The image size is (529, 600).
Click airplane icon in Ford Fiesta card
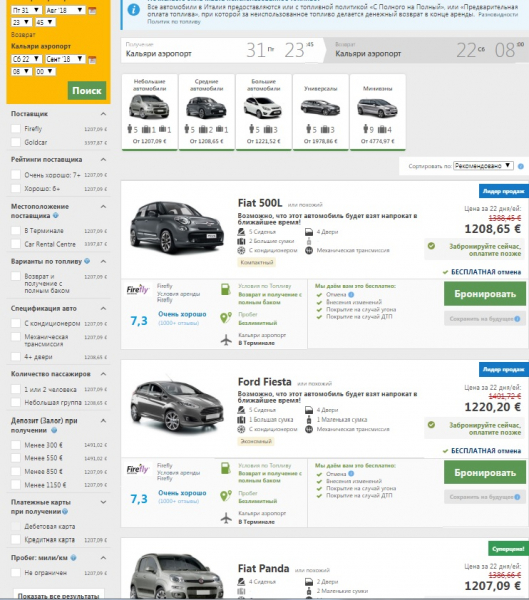[226, 518]
